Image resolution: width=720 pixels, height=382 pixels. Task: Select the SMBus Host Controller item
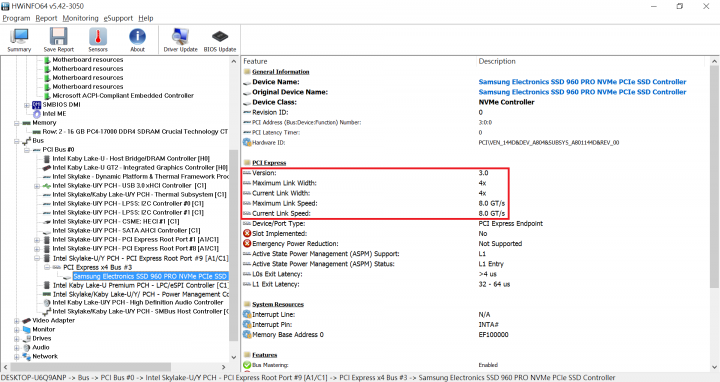(140, 311)
